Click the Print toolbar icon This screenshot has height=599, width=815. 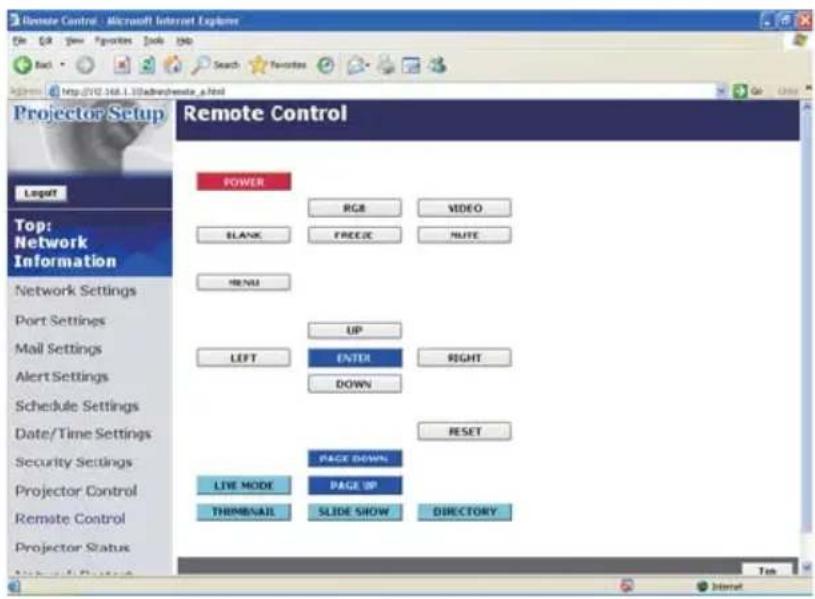[386, 65]
